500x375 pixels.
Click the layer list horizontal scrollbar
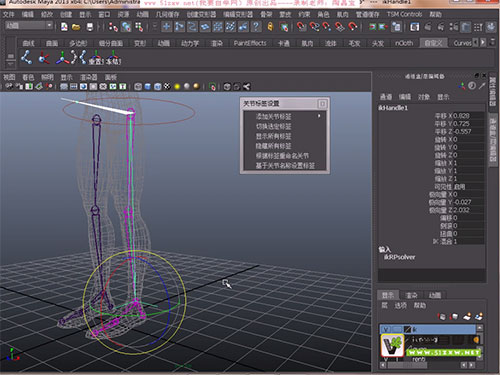point(407,365)
